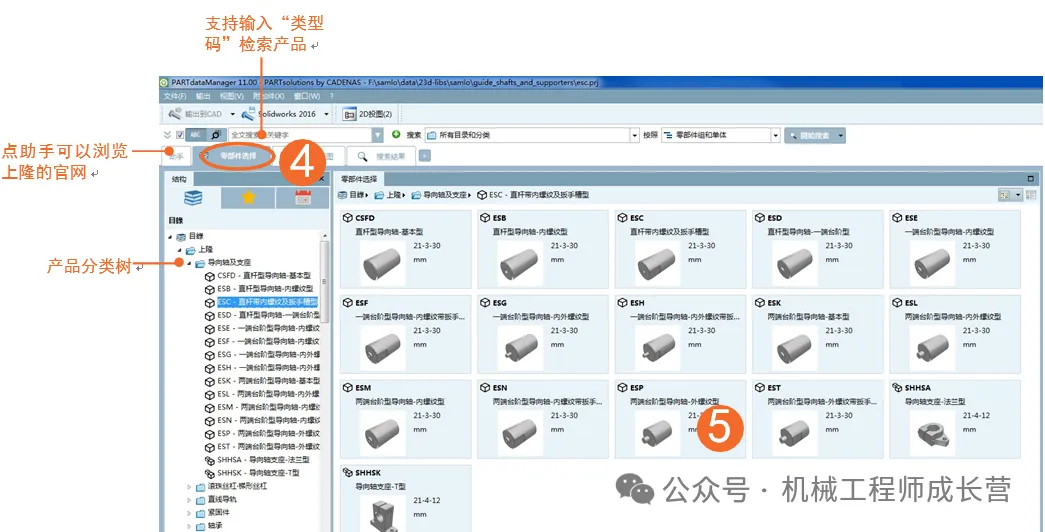Click the cube icon of ESK tree item
This screenshot has height=532, width=1045.
pyautogui.click(x=210, y=381)
